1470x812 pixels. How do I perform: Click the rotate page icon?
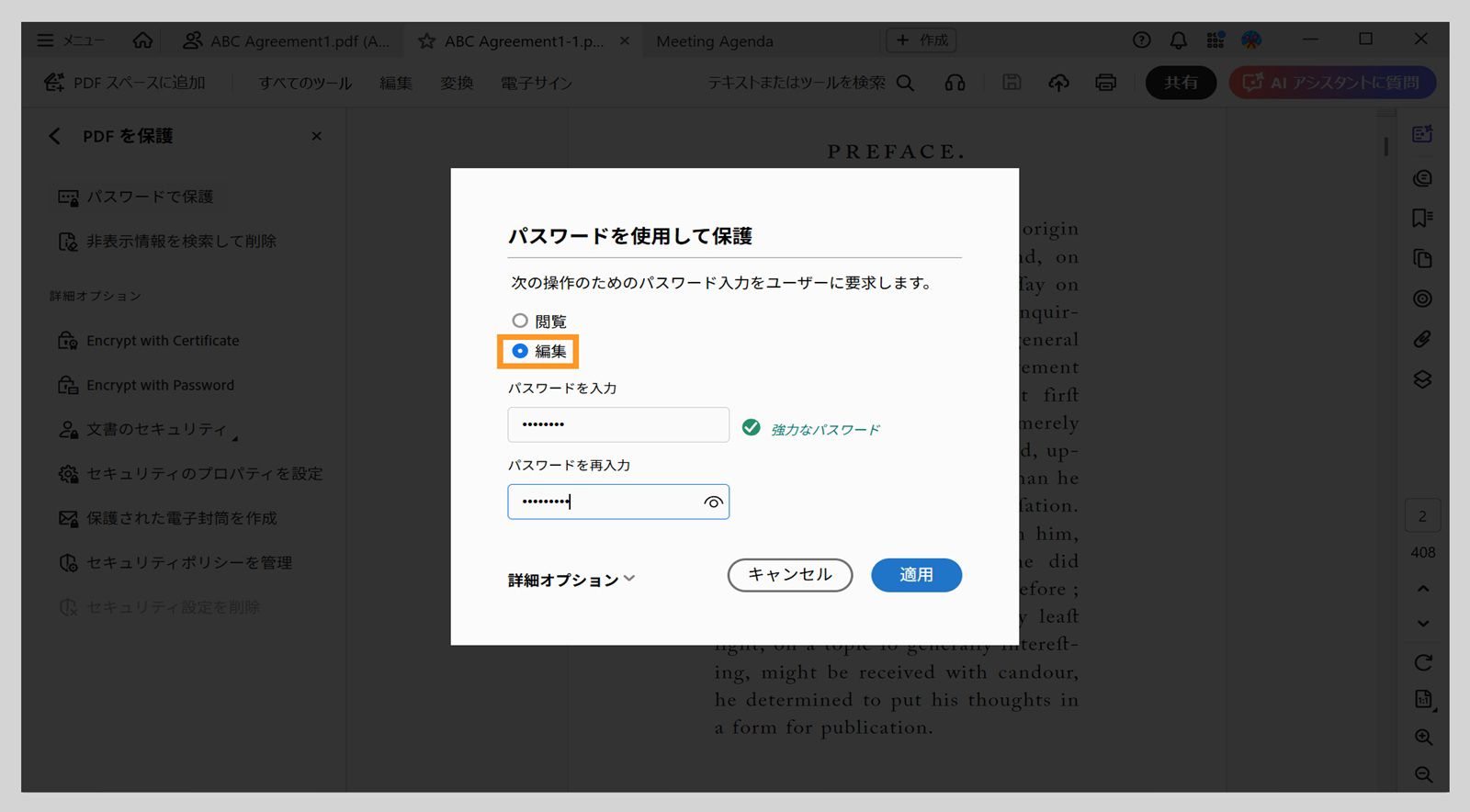coord(1423,662)
